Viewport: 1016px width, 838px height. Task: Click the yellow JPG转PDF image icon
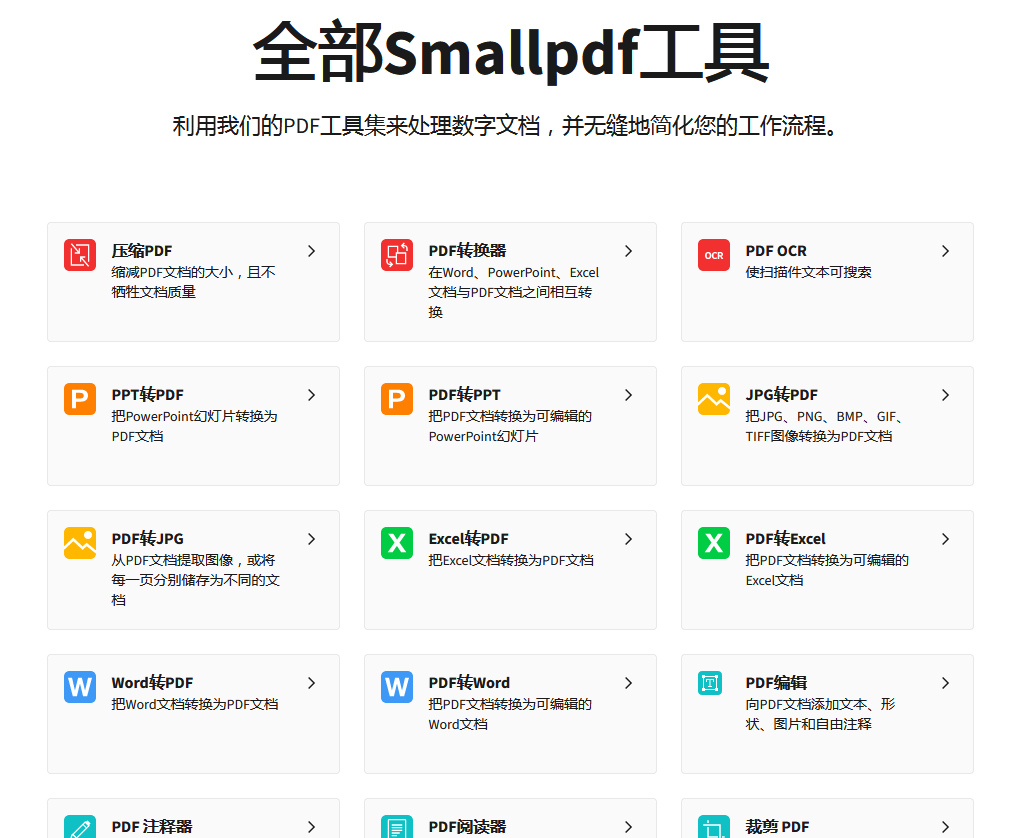tap(714, 399)
